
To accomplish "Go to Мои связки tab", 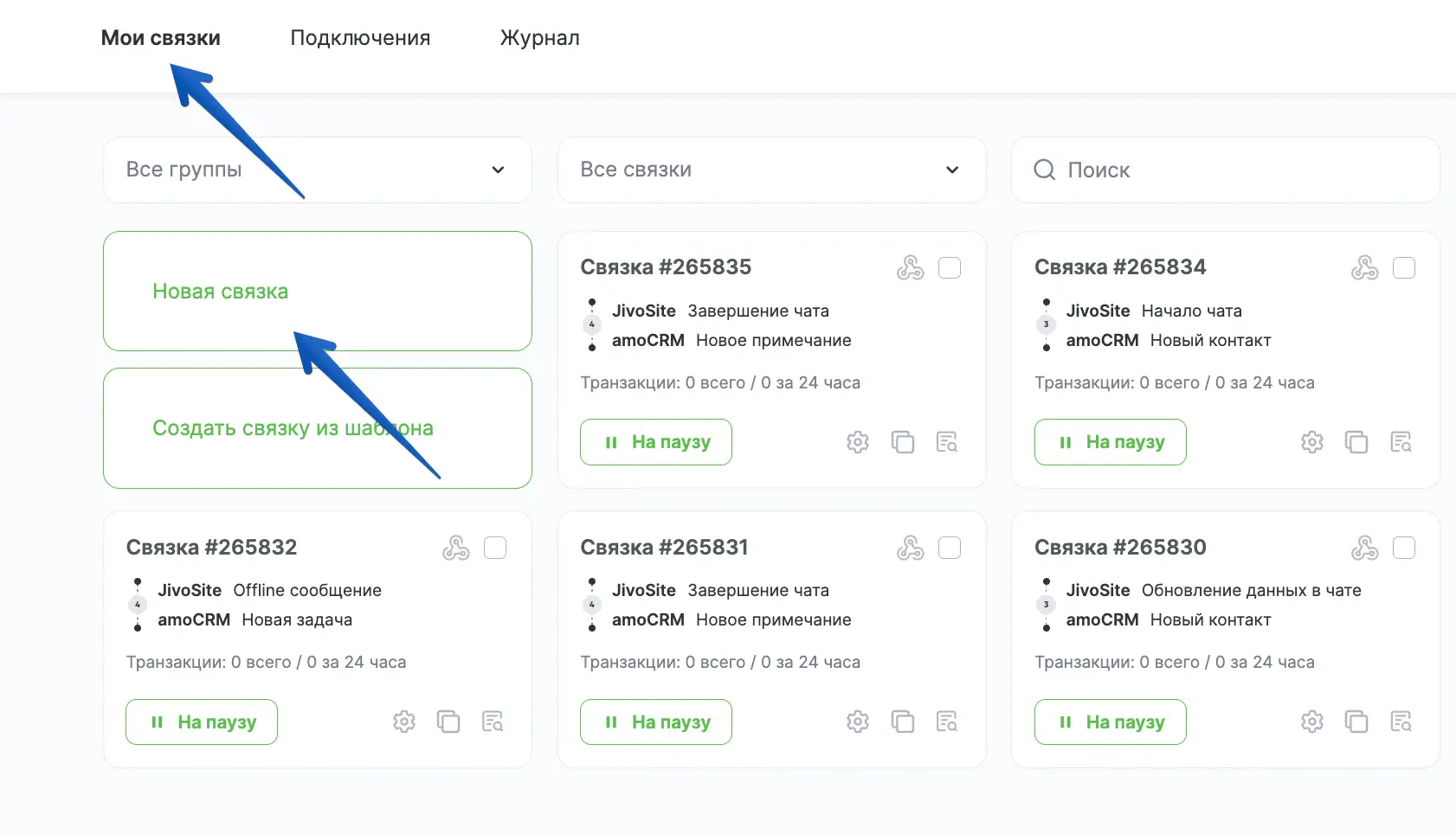I will pos(160,38).
